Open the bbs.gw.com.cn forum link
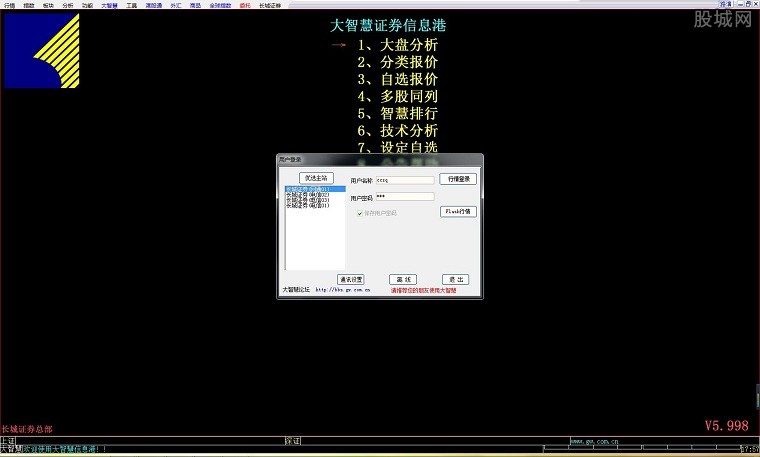Viewport: 760px width, 457px height. (343, 291)
